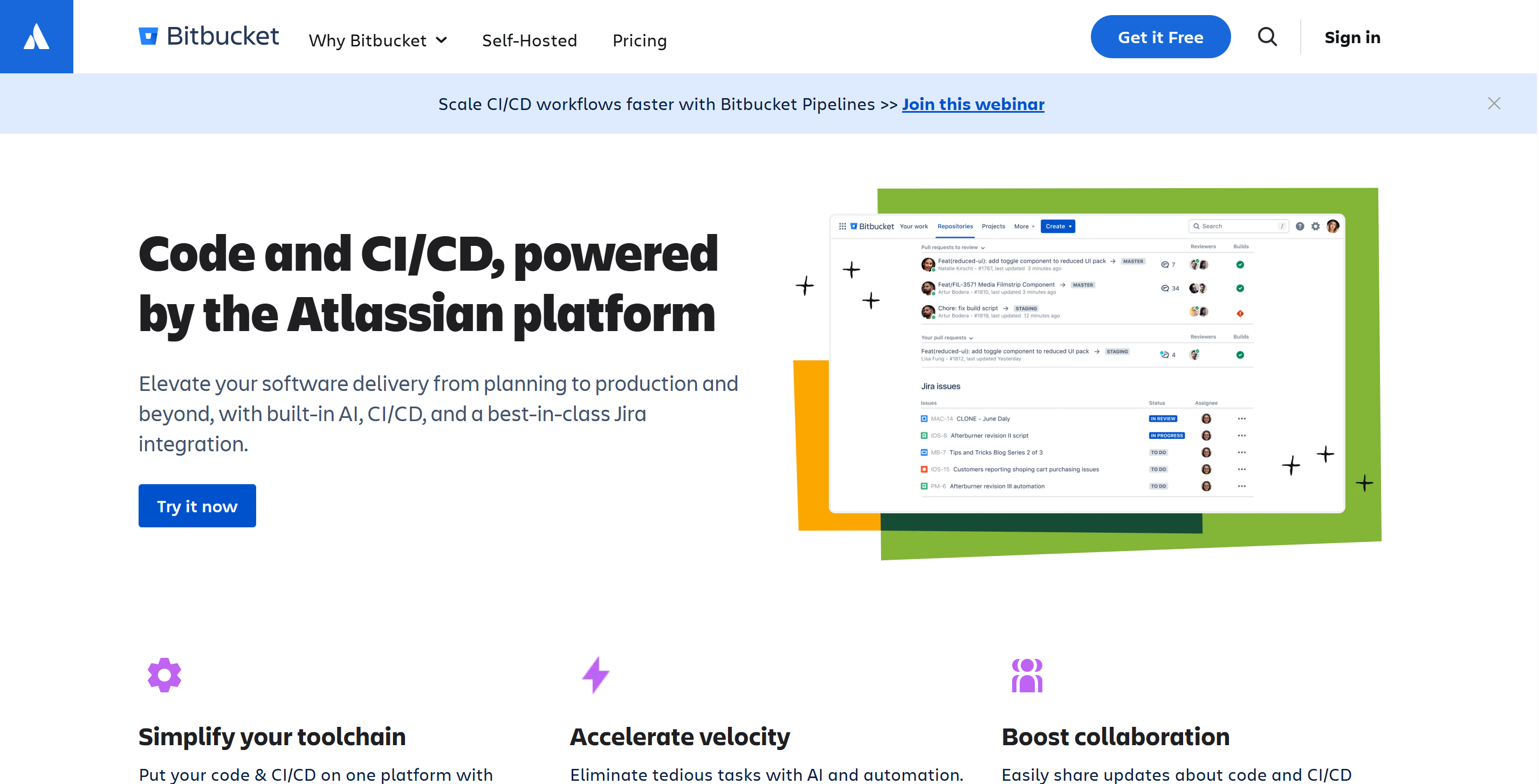Expand the Why Bitbucket menu
The width and height of the screenshot is (1539, 784).
tap(377, 40)
